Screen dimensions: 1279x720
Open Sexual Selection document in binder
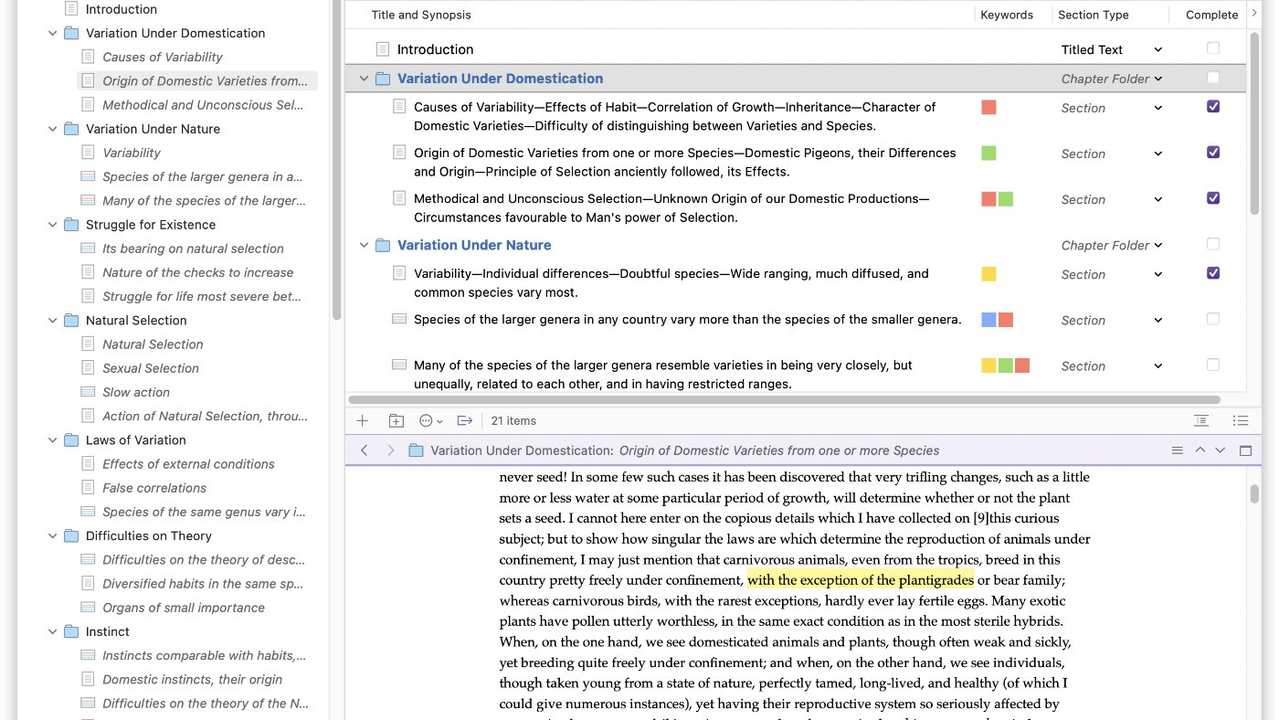150,368
